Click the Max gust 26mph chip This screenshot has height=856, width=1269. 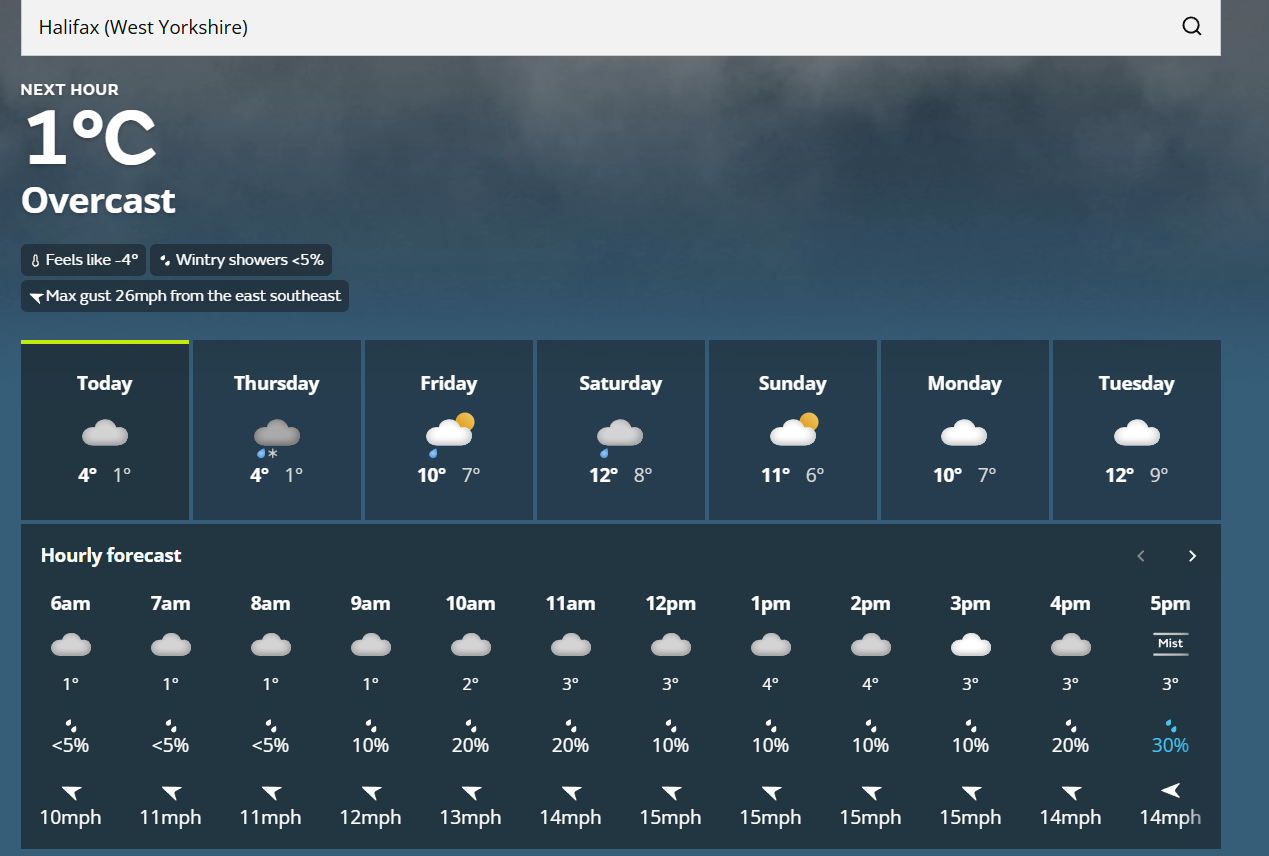(185, 296)
